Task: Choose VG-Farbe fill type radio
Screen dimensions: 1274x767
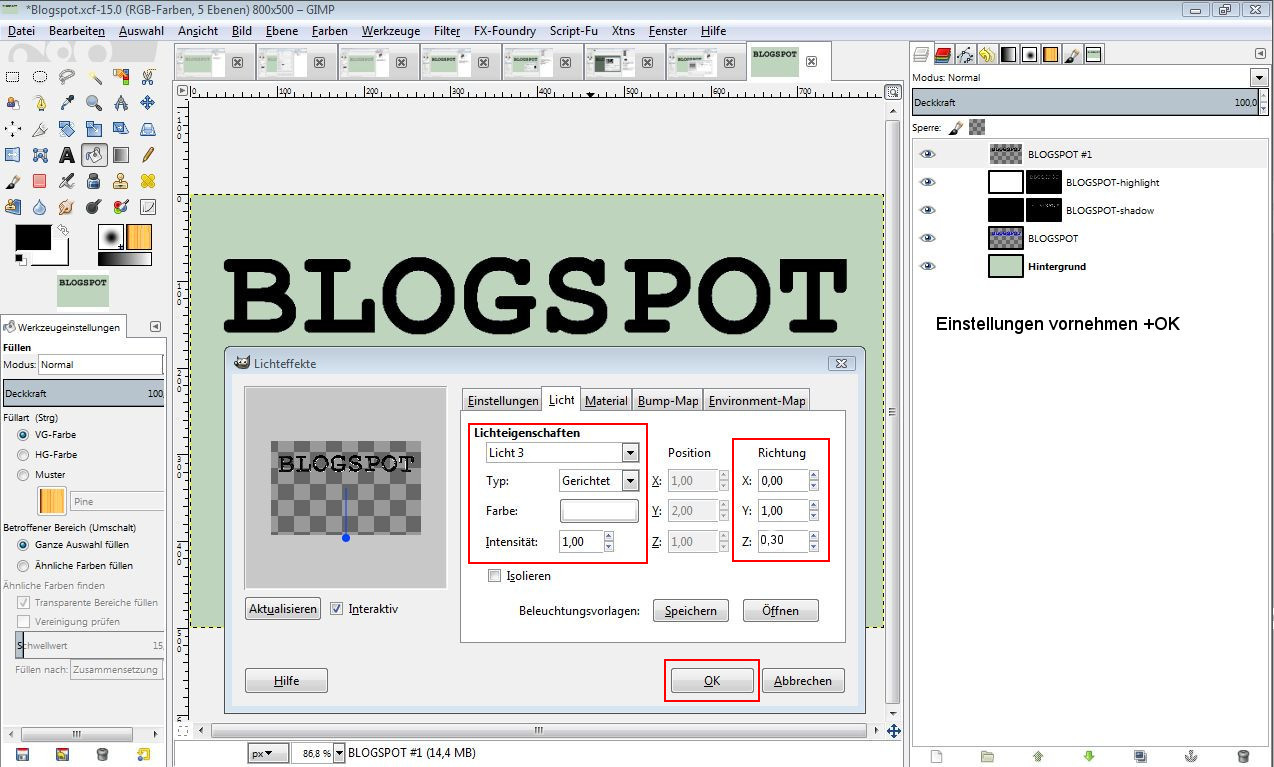Action: pyautogui.click(x=23, y=435)
